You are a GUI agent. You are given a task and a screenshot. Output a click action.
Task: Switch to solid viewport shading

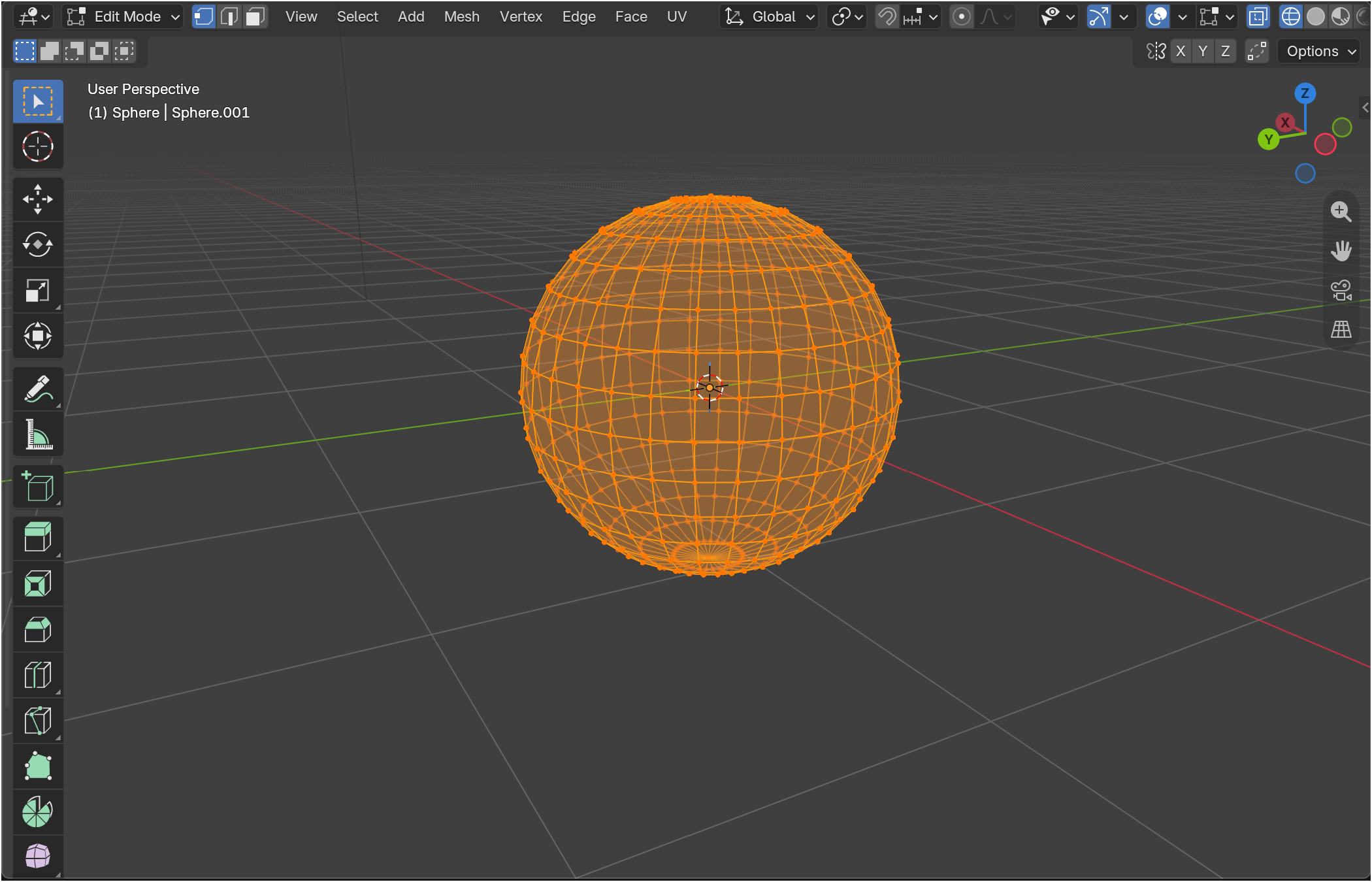click(x=1316, y=16)
